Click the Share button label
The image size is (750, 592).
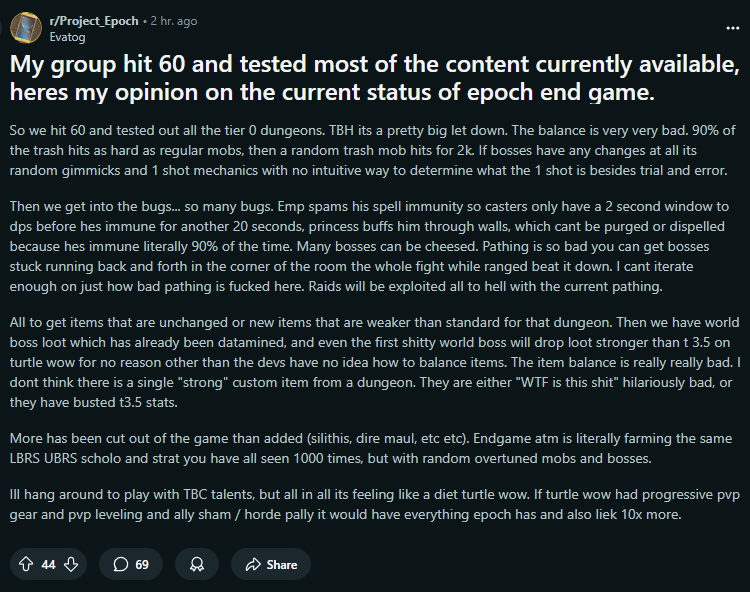click(282, 564)
